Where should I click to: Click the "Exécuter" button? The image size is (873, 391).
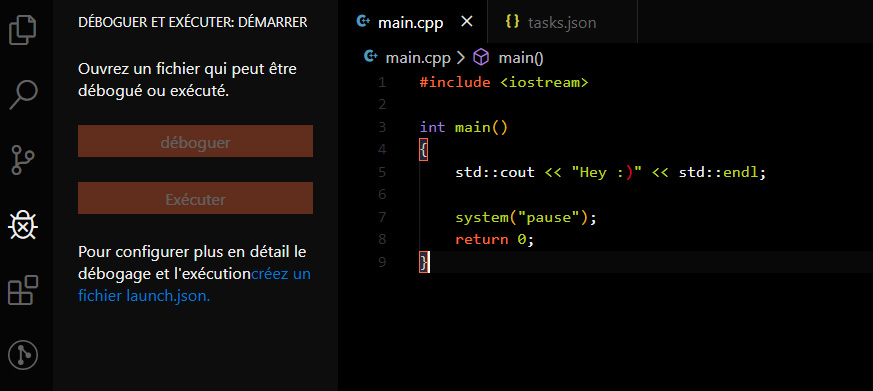195,198
